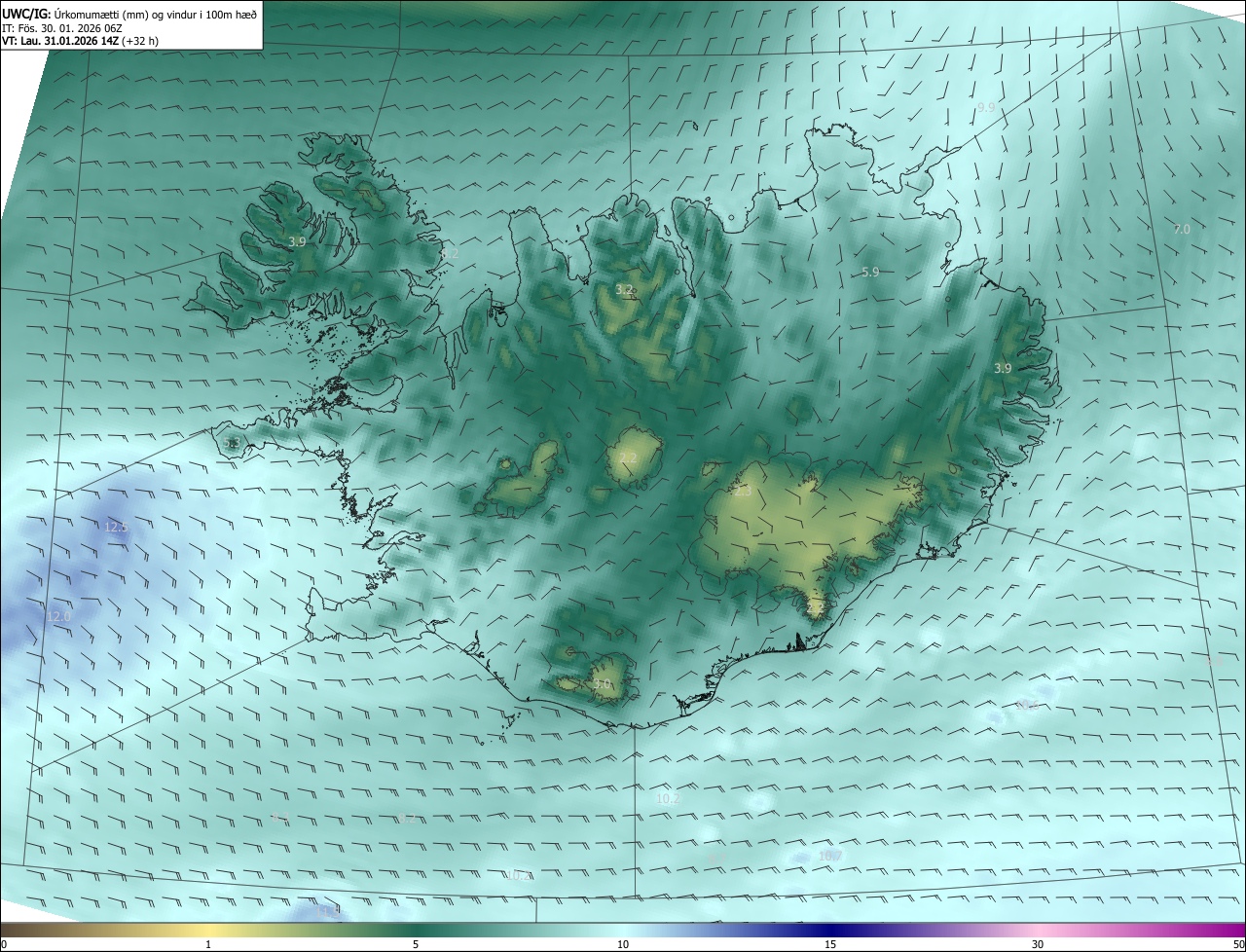Click the 3.0 value on the southern glacier
Image resolution: width=1246 pixels, height=952 pixels.
603,685
